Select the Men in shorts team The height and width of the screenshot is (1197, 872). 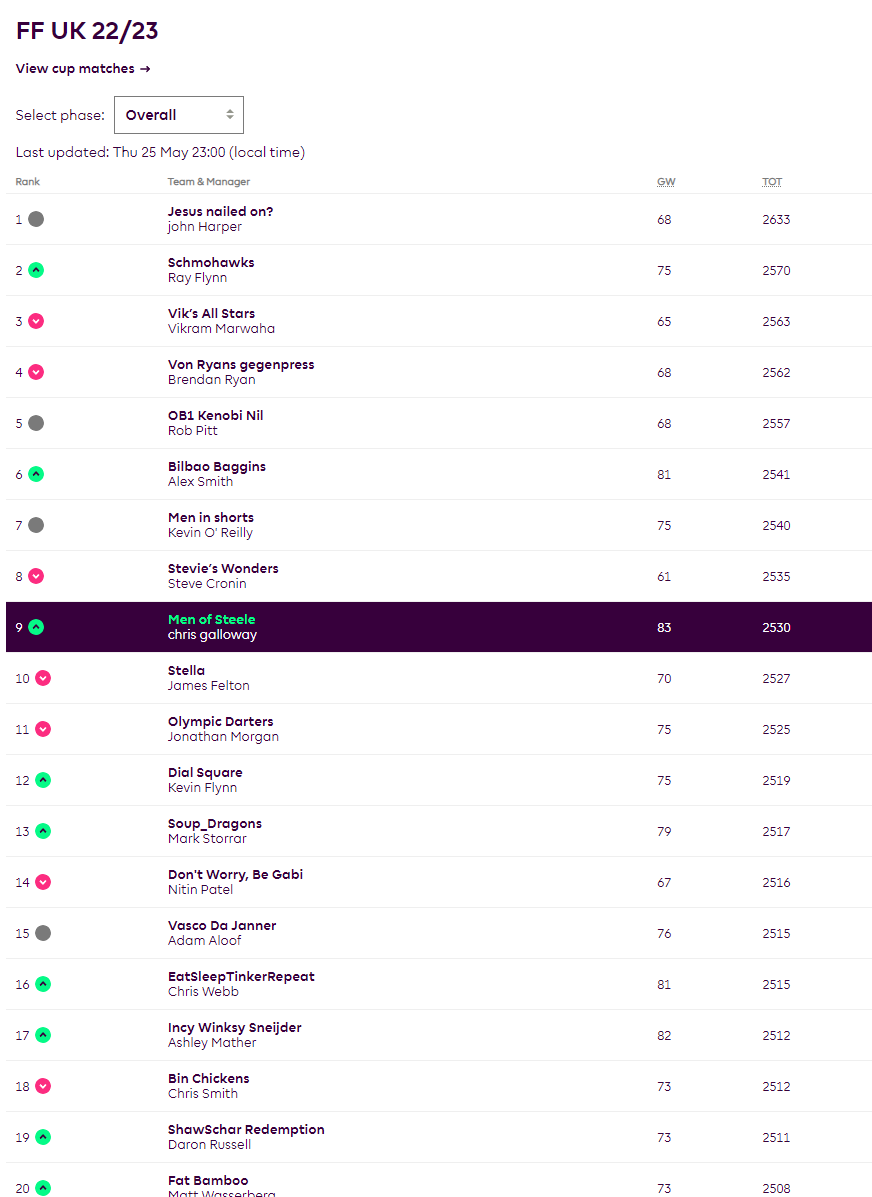211,518
